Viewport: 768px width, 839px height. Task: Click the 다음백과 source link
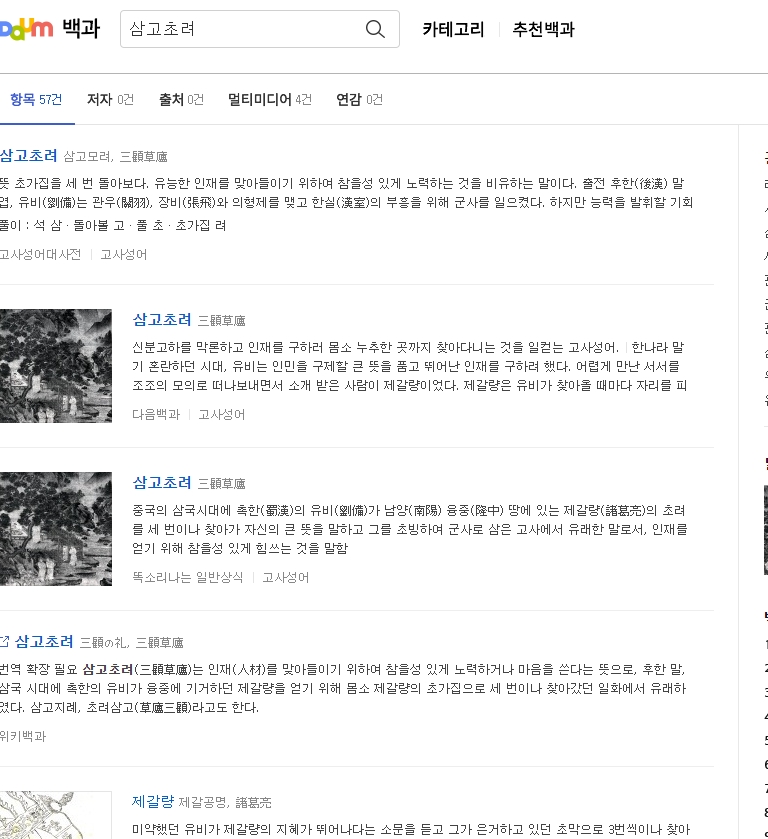point(156,414)
